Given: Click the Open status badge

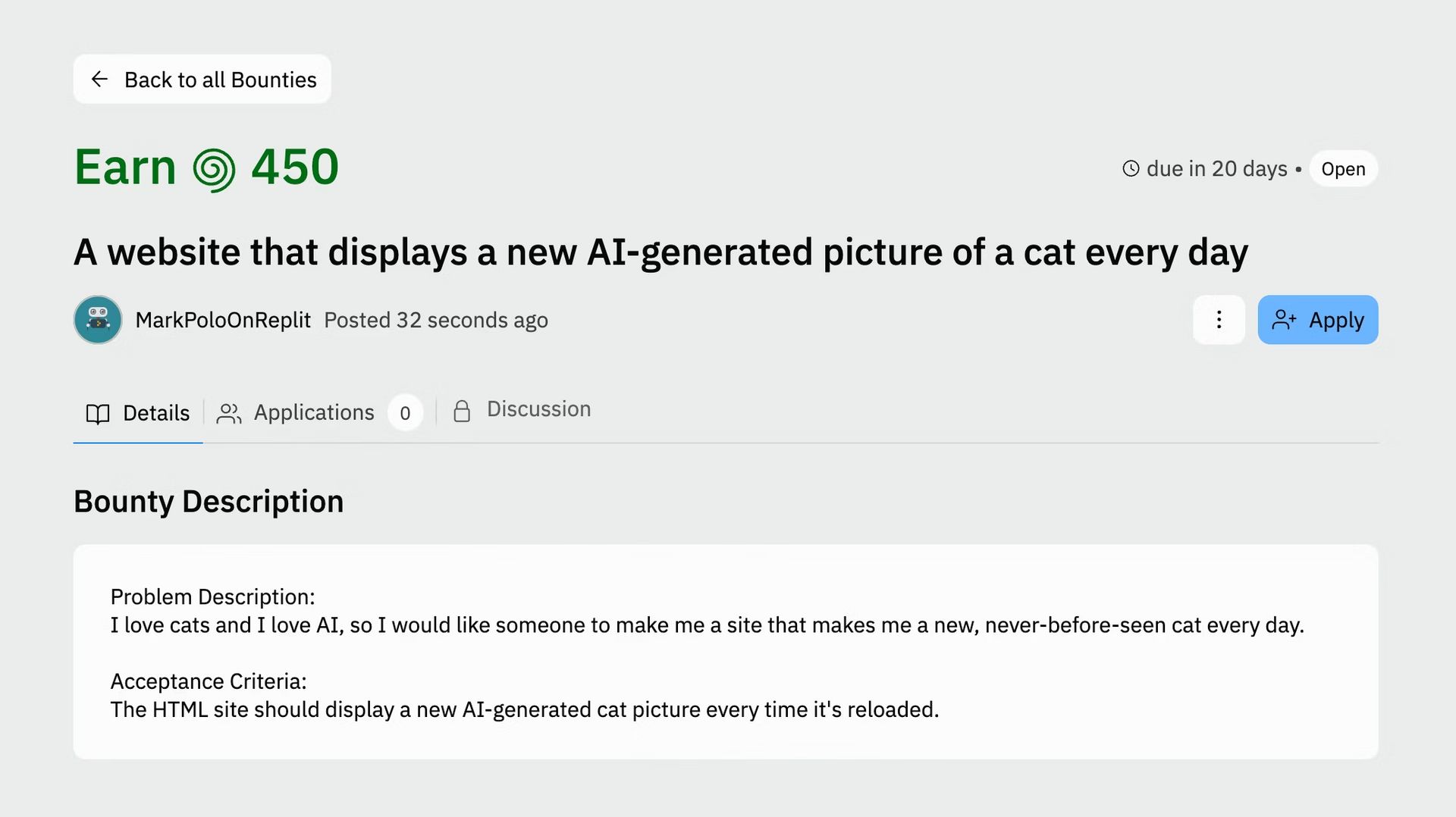Looking at the screenshot, I should click(1343, 169).
